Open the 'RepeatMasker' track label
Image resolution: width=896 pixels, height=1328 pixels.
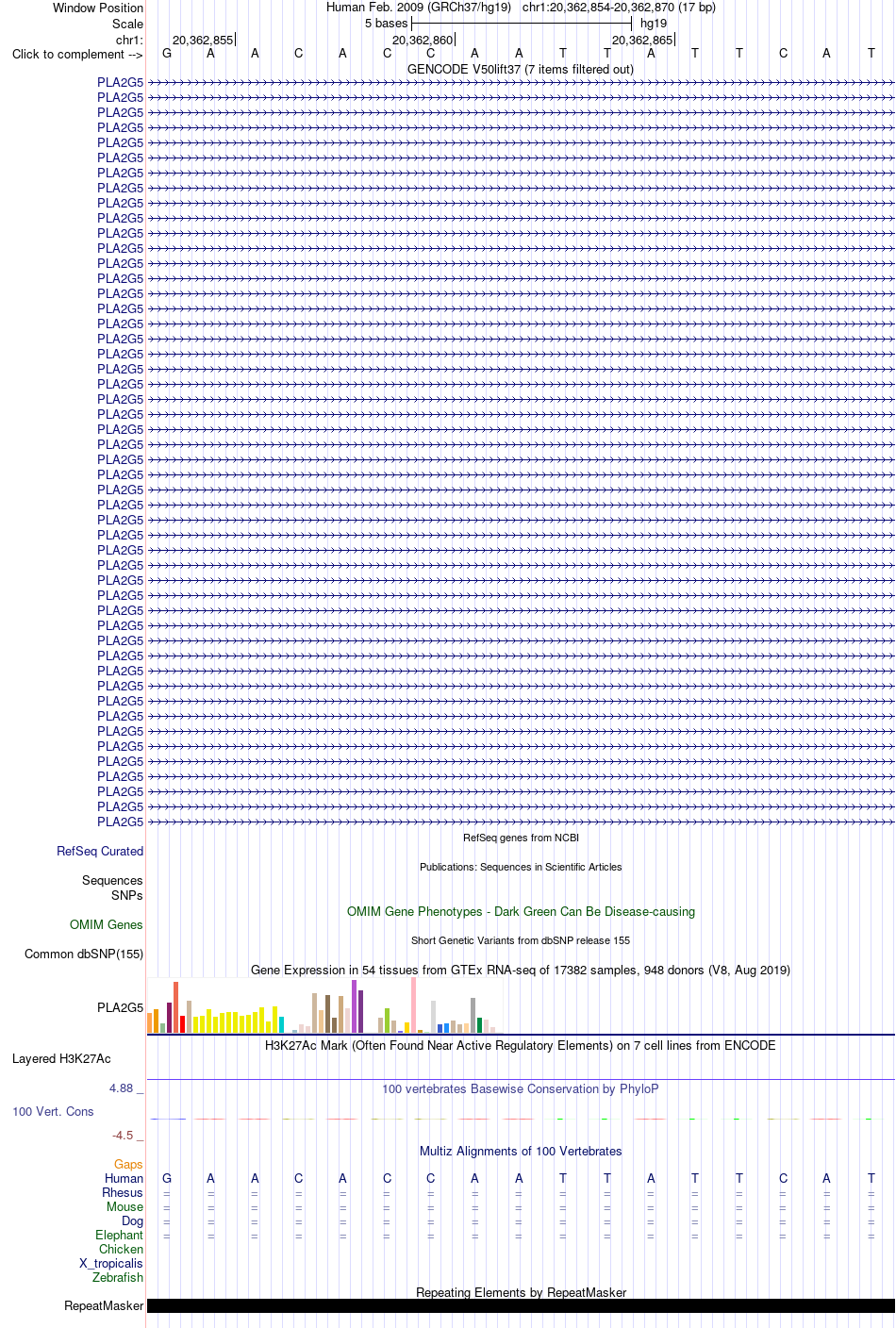coord(104,1305)
